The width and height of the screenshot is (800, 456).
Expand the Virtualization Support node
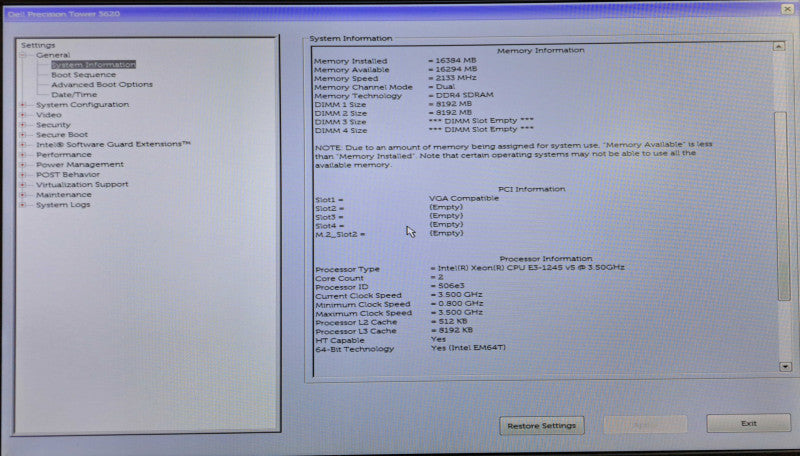pyautogui.click(x=22, y=185)
